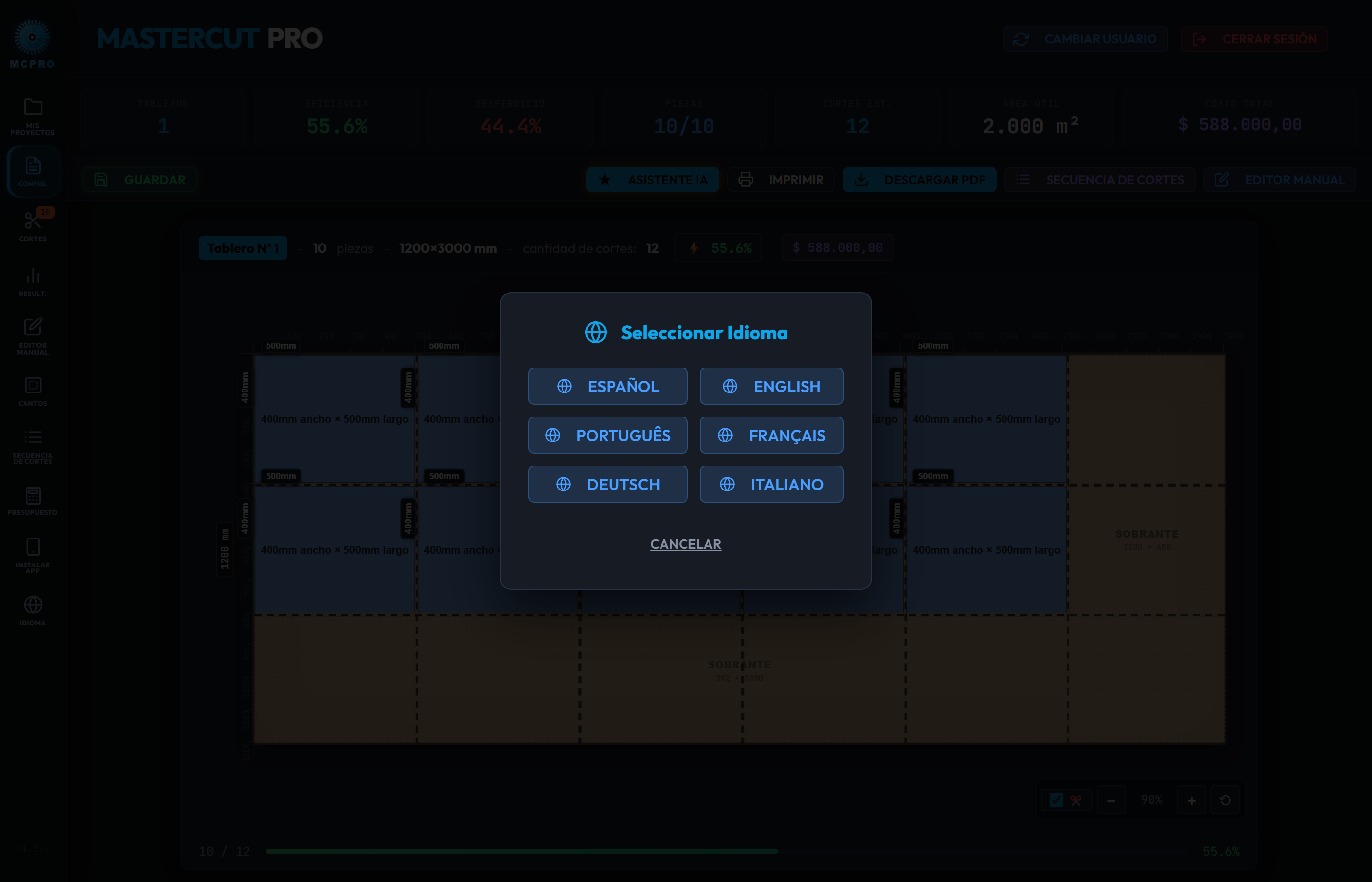
Task: Select the ENGLISH language option
Action: point(771,386)
